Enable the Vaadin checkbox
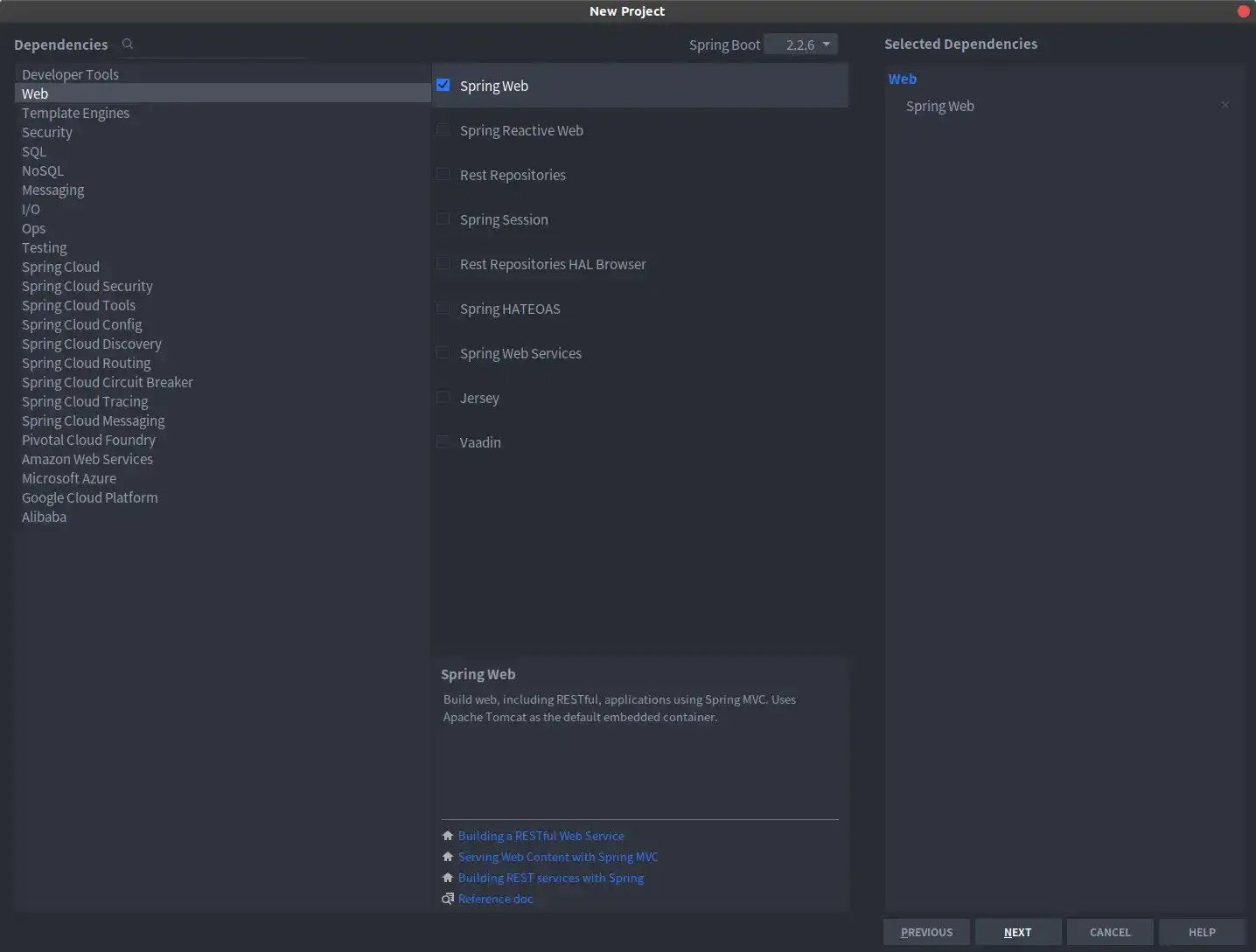This screenshot has height=952, width=1256. (443, 442)
